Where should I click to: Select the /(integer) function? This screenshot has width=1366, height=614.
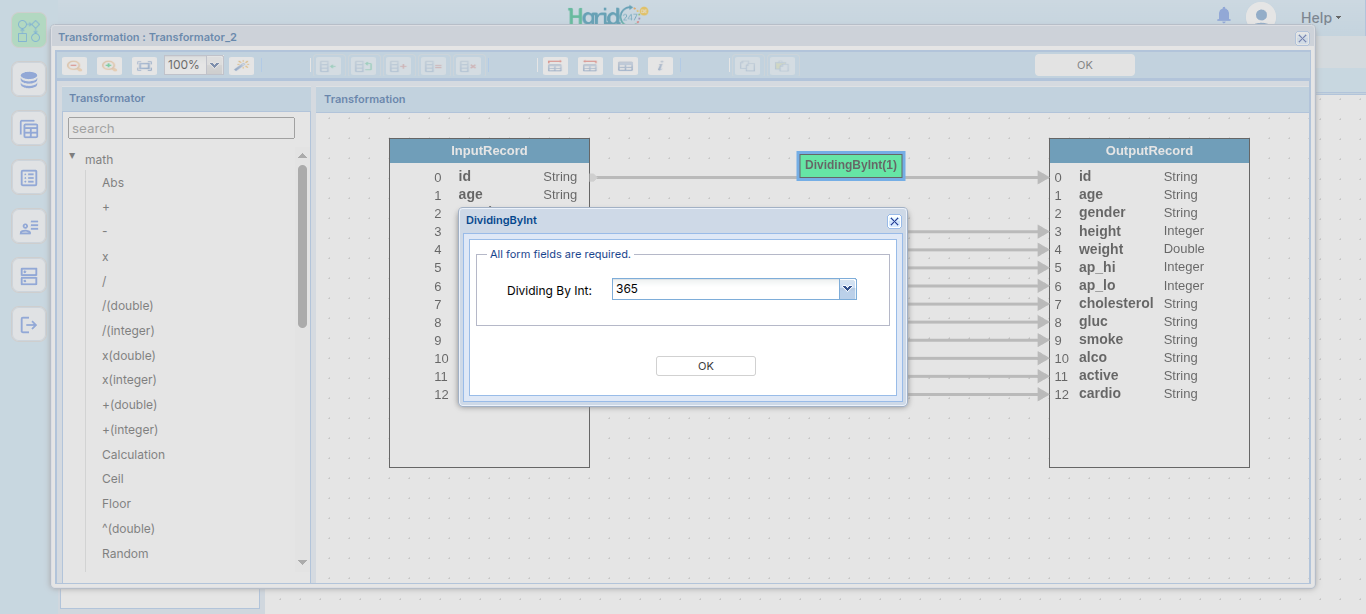[x=128, y=331]
